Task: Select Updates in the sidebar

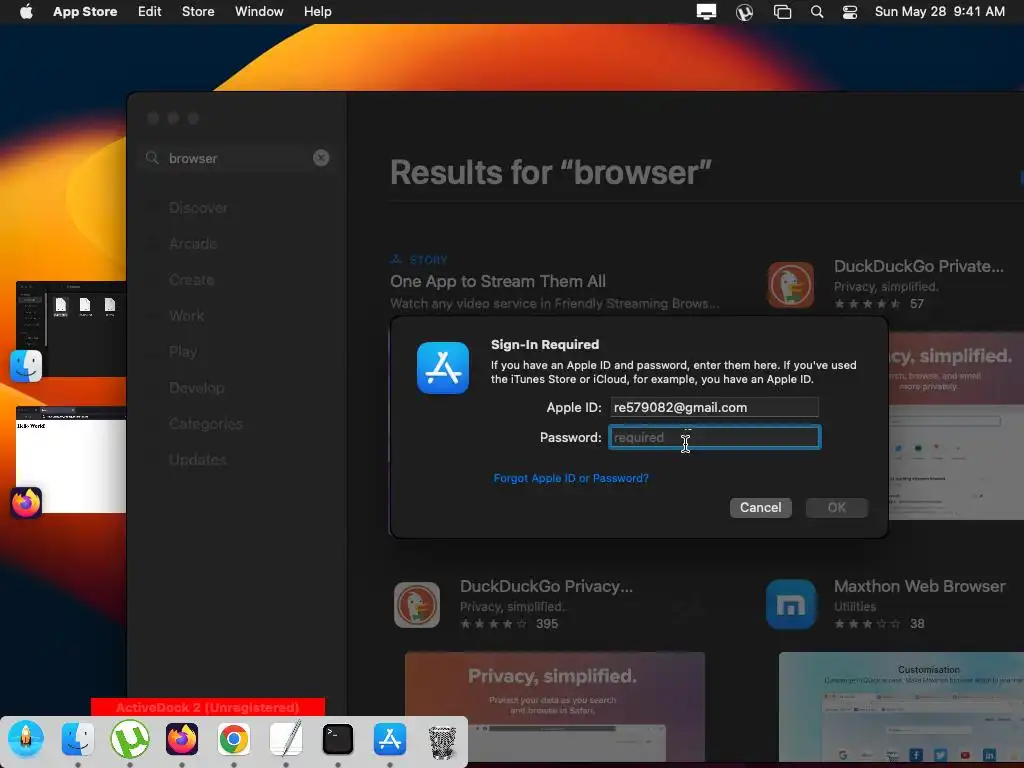Action: (x=197, y=460)
